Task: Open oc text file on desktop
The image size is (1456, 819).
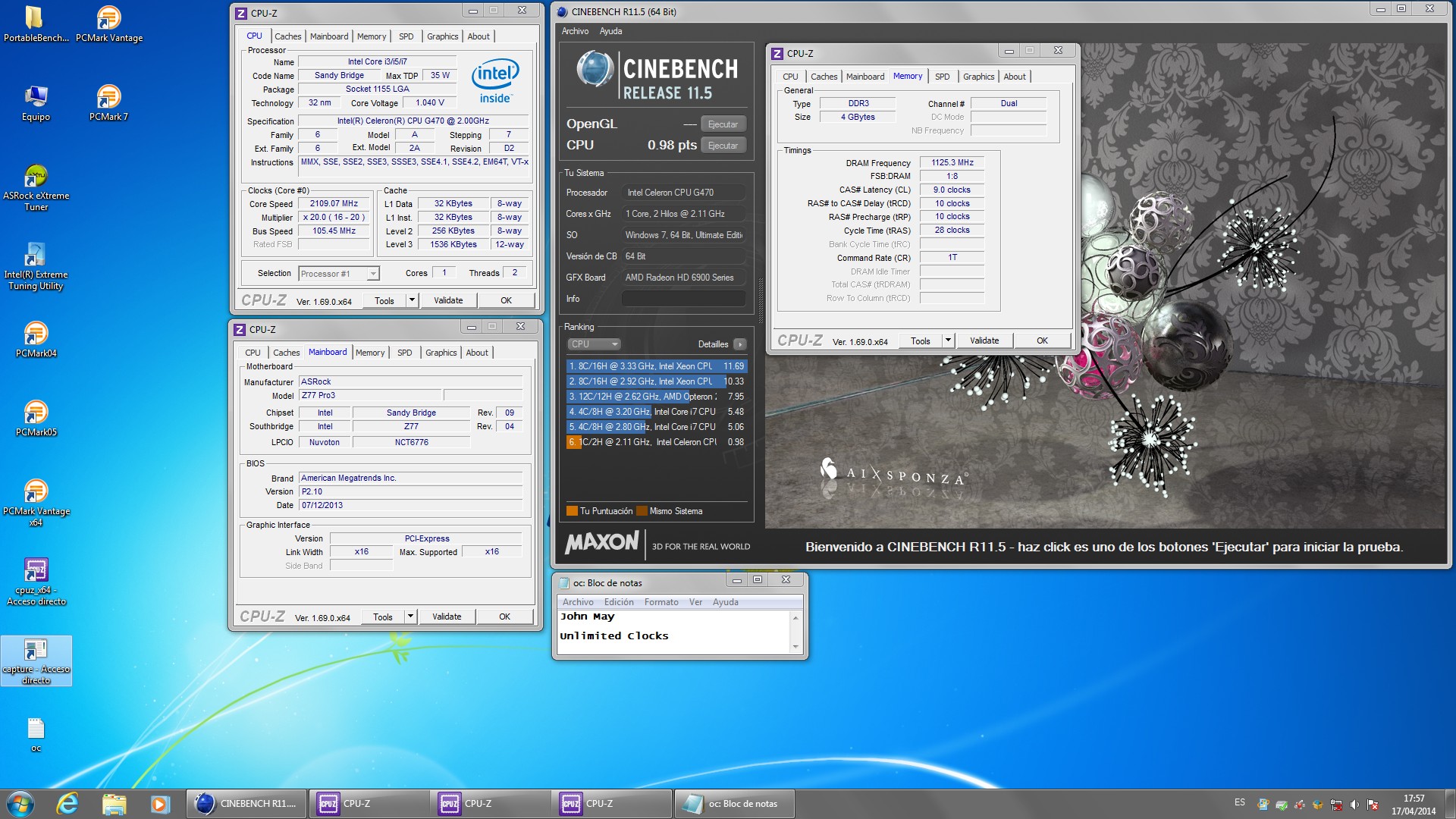Action: click(x=36, y=736)
